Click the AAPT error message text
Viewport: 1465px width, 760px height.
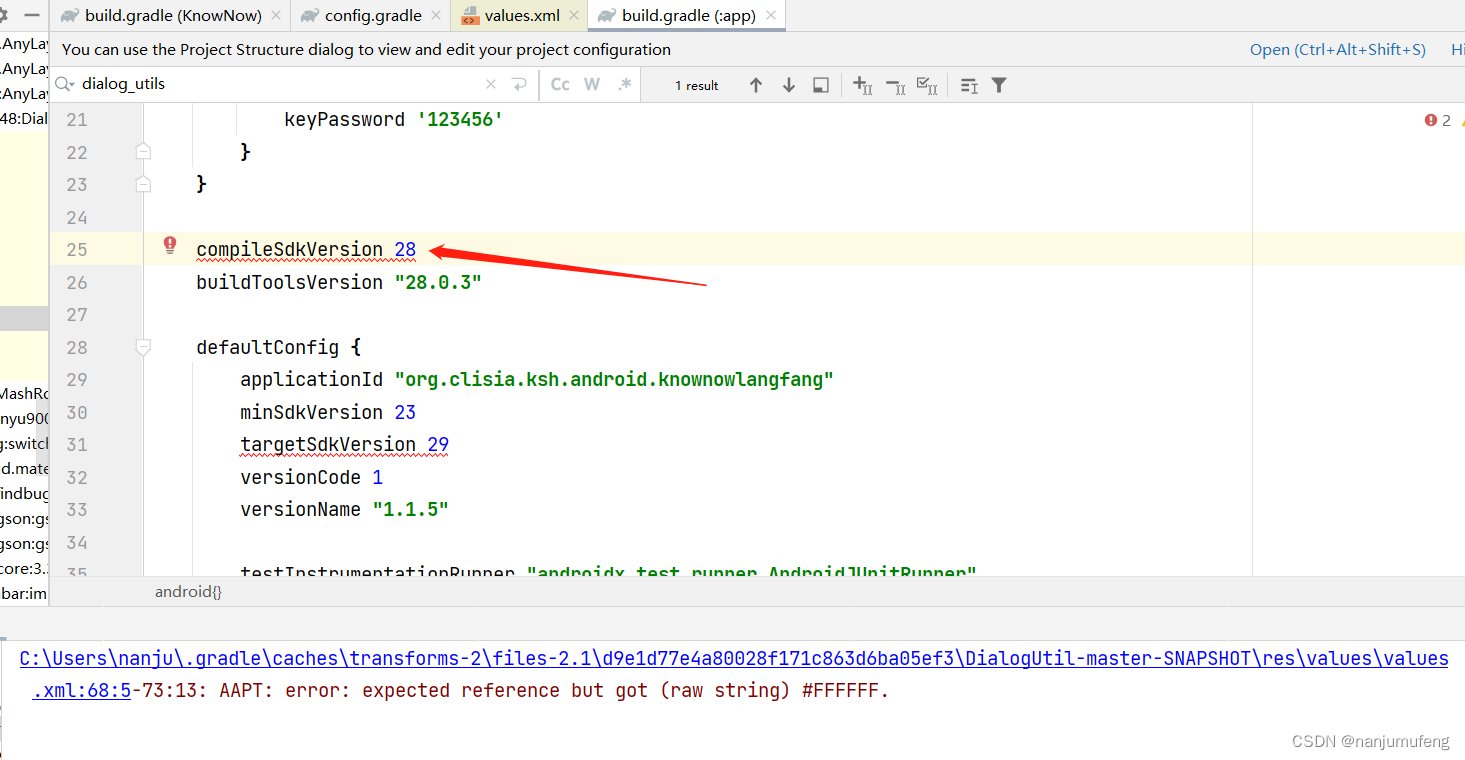[554, 690]
